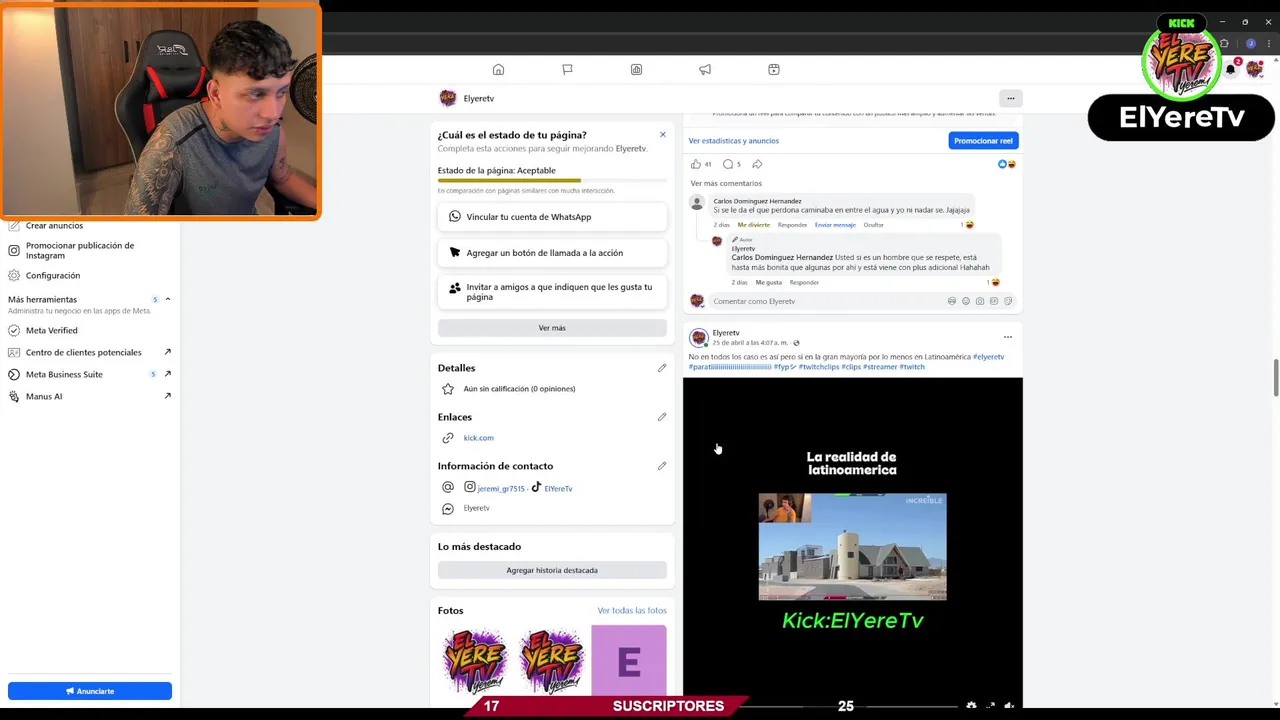
Task: Open the ElYereTv TikTok link
Action: click(x=558, y=488)
